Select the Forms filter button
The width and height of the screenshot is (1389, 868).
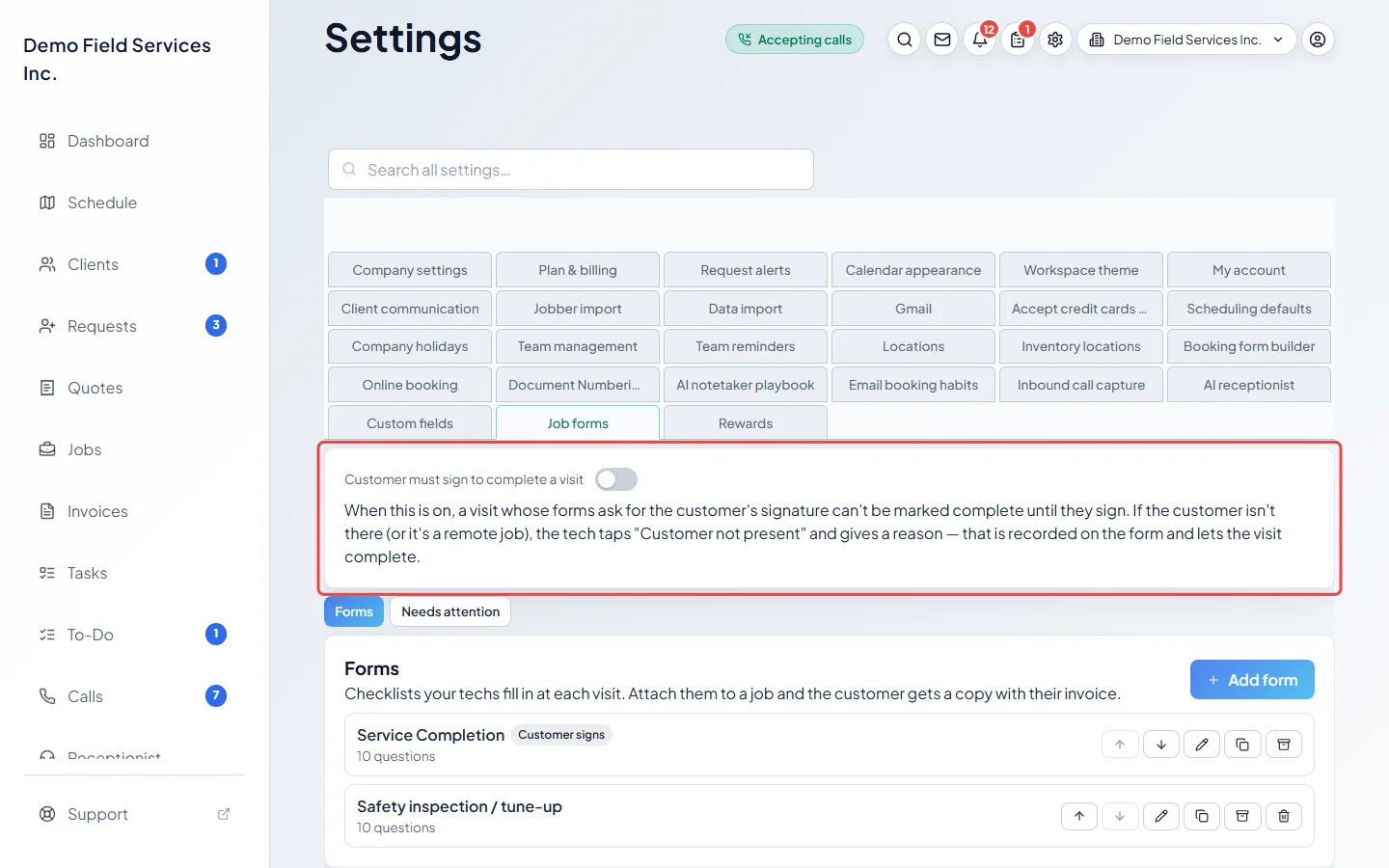(354, 611)
